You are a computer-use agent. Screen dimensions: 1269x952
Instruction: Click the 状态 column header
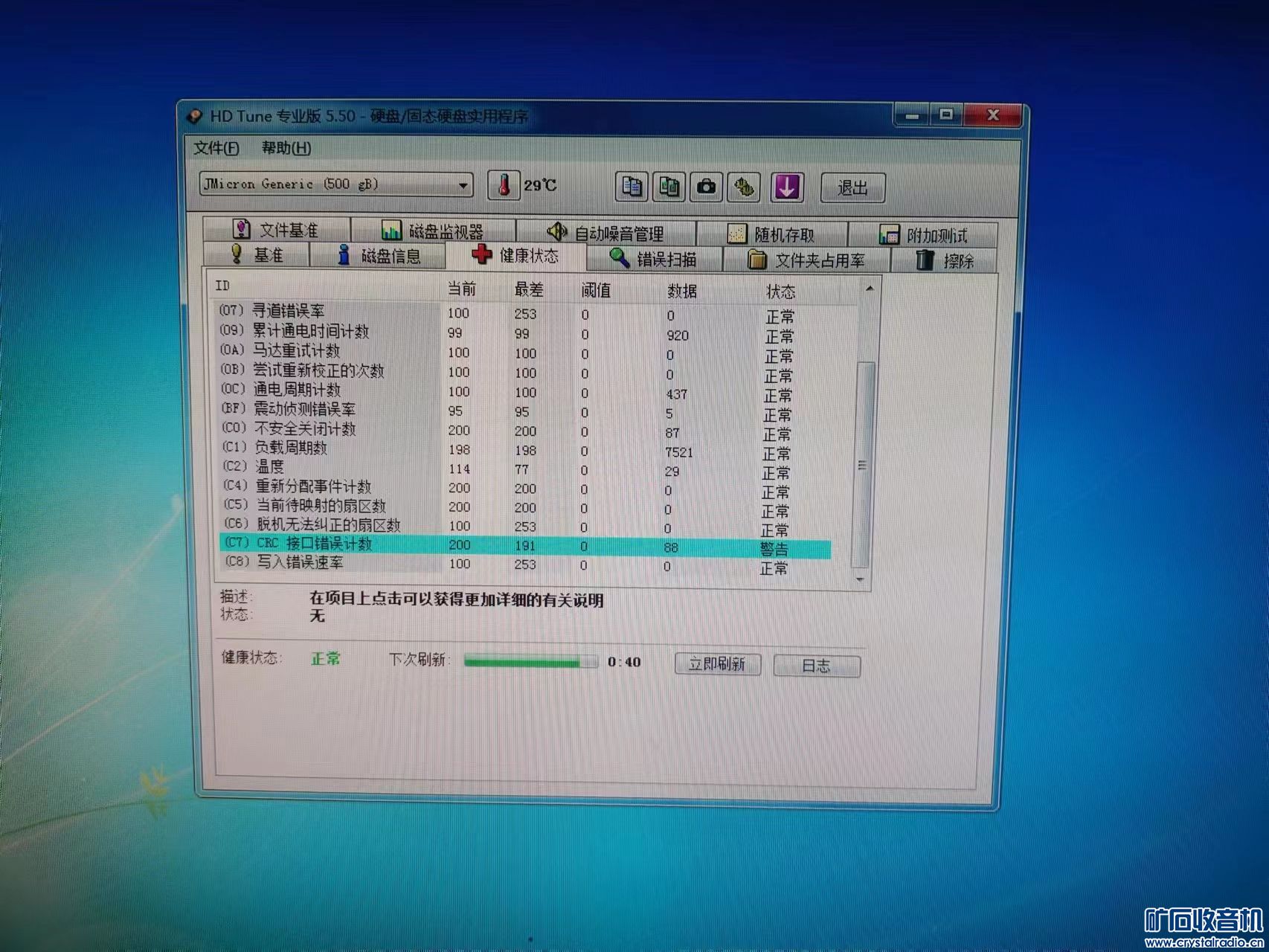click(x=780, y=292)
